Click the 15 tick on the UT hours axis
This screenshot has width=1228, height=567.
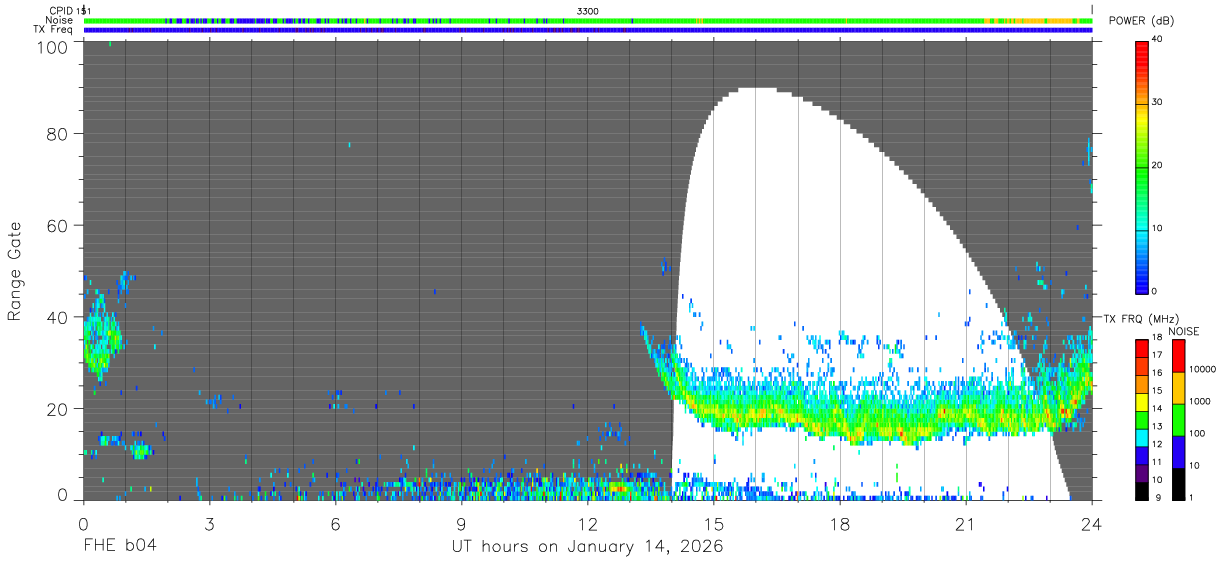713,524
